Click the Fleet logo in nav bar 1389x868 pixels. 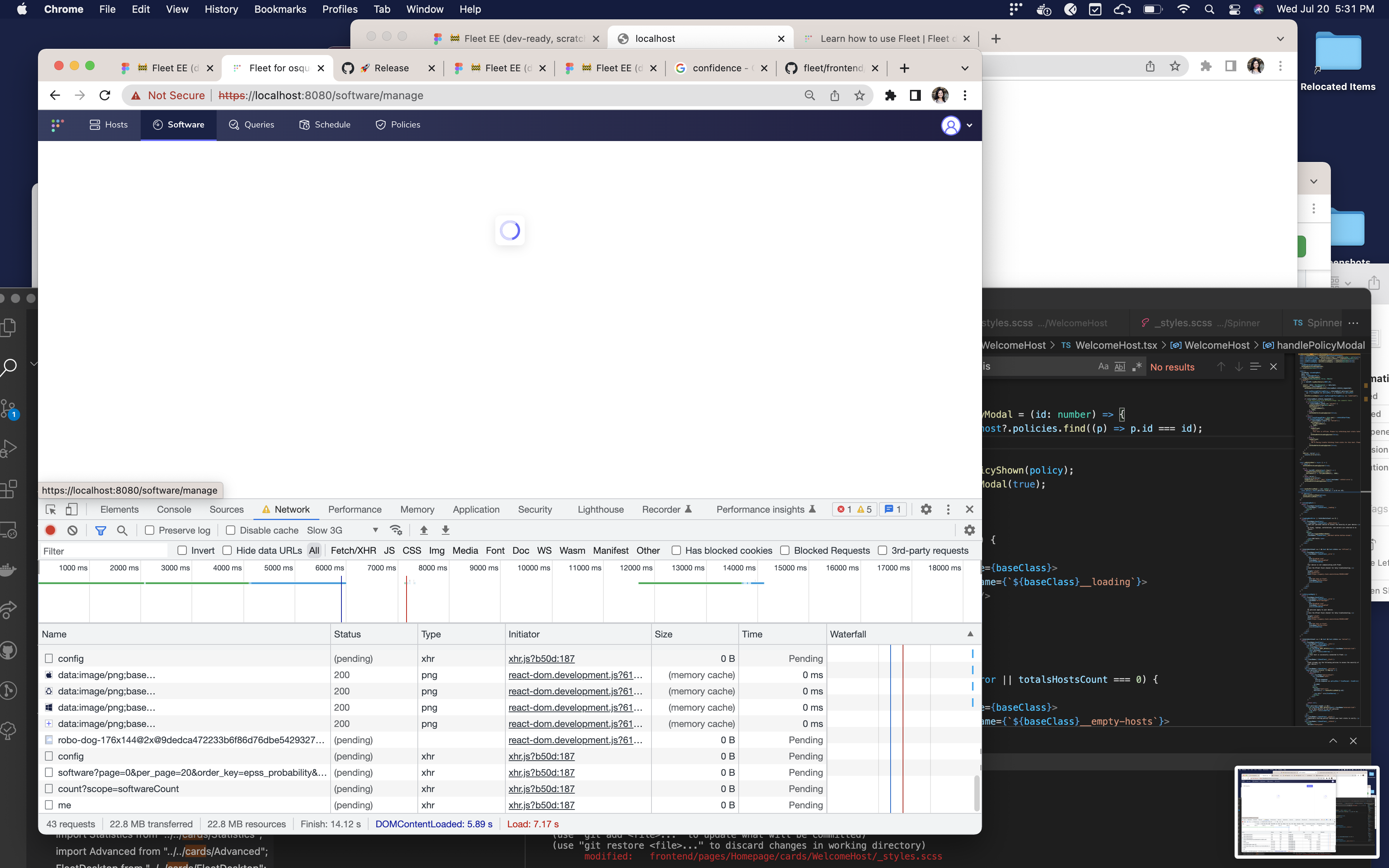(x=57, y=124)
